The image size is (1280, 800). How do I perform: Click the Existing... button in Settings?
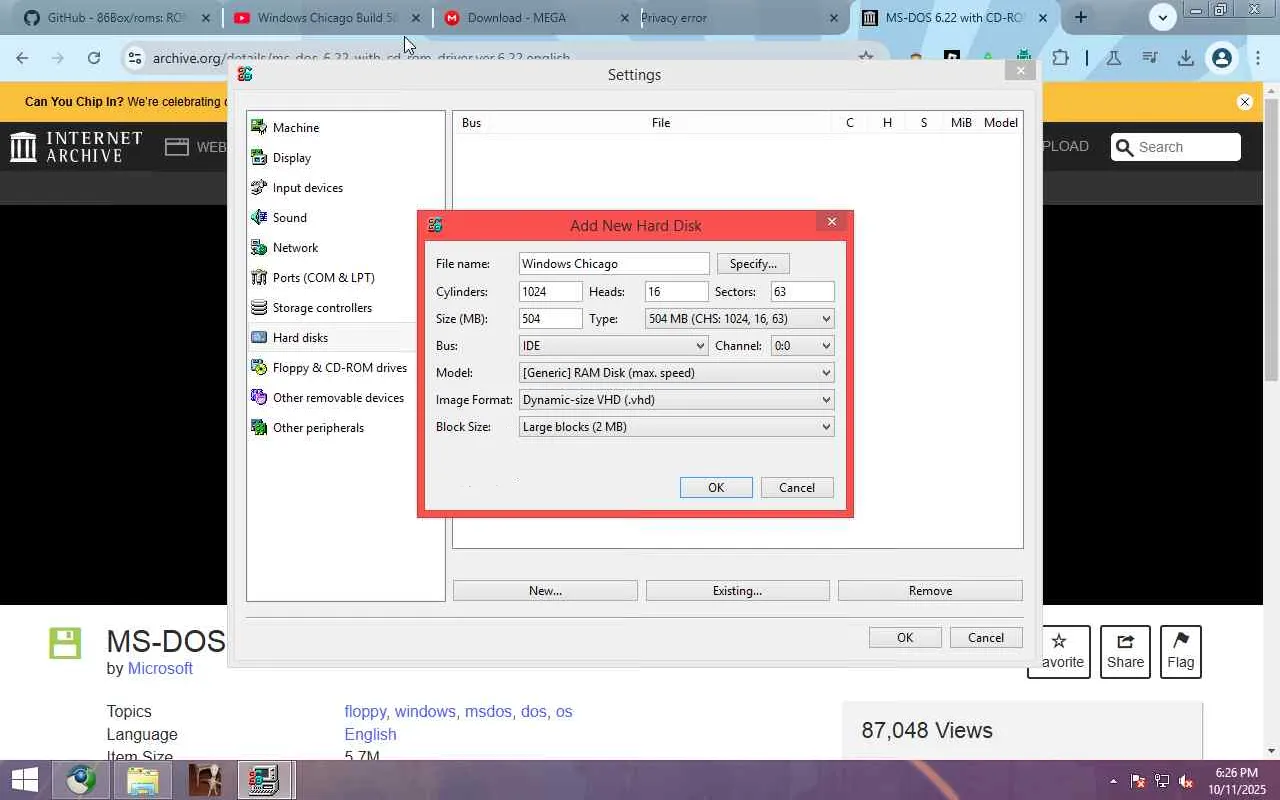click(x=738, y=591)
